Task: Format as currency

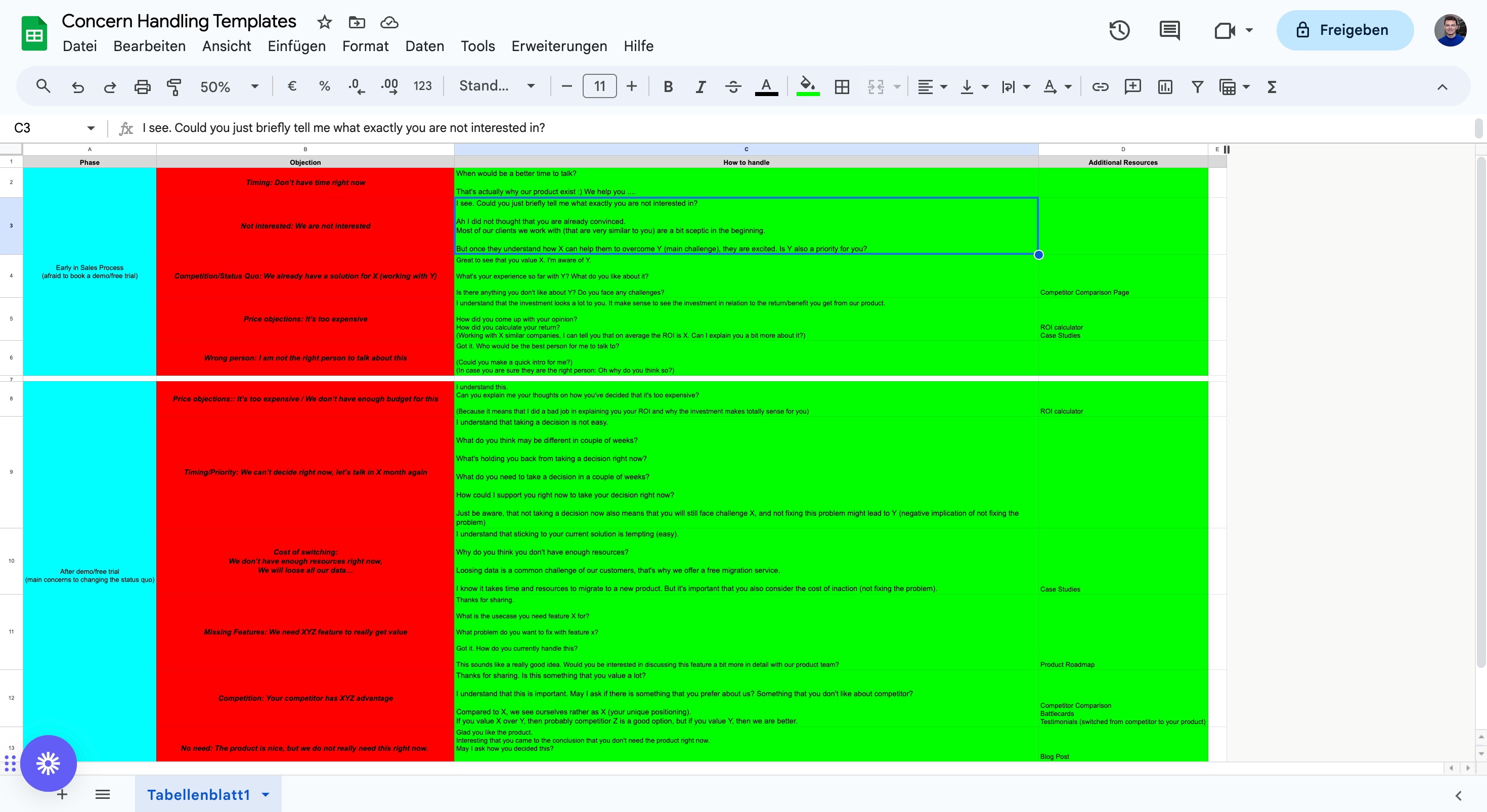Action: tap(291, 86)
